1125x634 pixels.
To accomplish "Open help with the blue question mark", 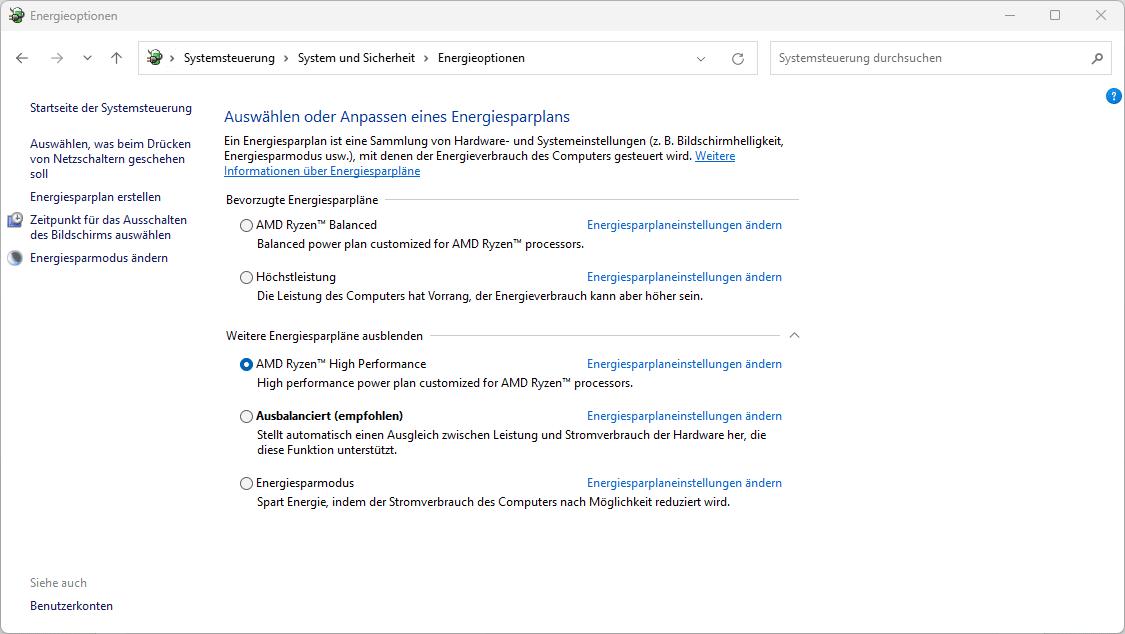I will coord(1114,96).
